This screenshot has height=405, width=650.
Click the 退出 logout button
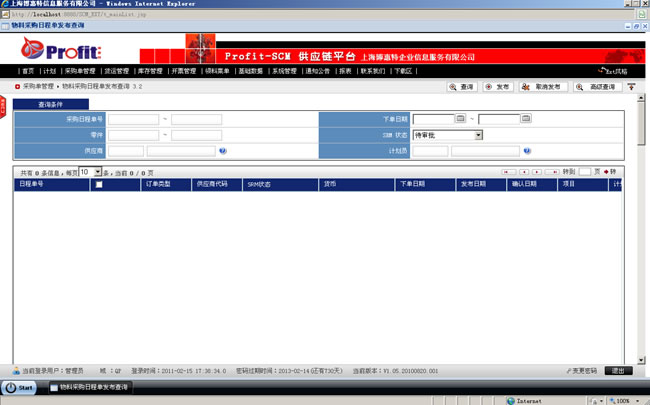click(619, 370)
